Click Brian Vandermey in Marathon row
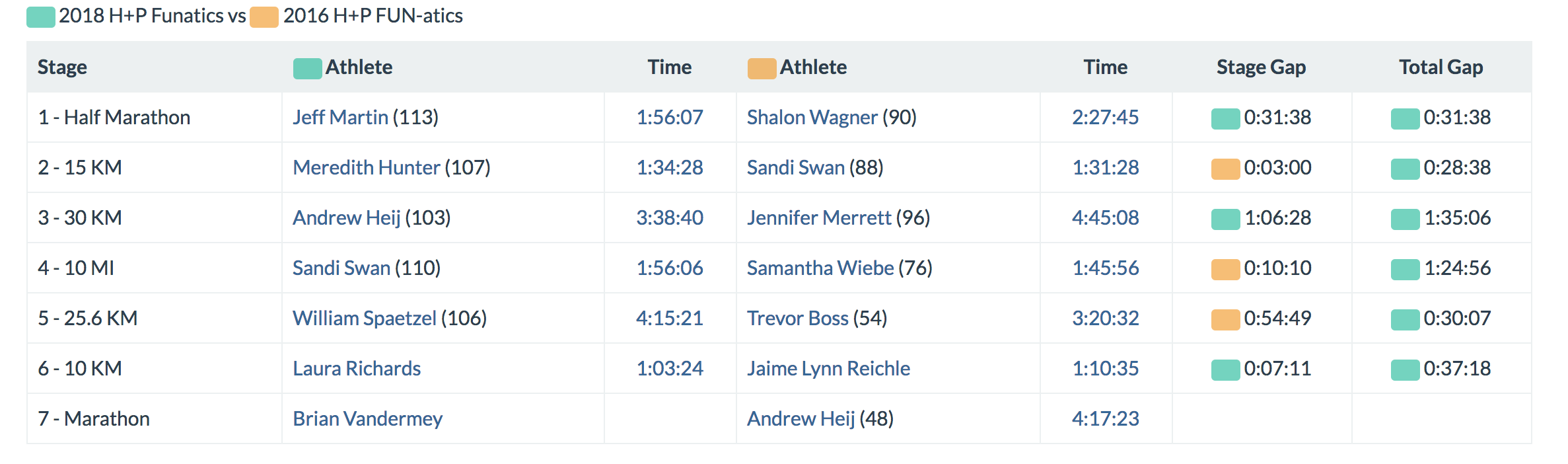1568x464 pixels. (x=367, y=419)
